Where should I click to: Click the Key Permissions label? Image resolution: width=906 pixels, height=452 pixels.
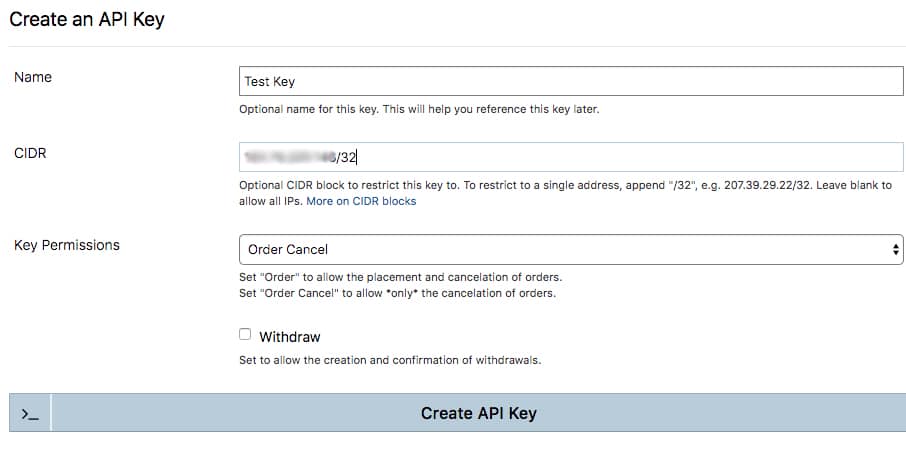(x=66, y=245)
